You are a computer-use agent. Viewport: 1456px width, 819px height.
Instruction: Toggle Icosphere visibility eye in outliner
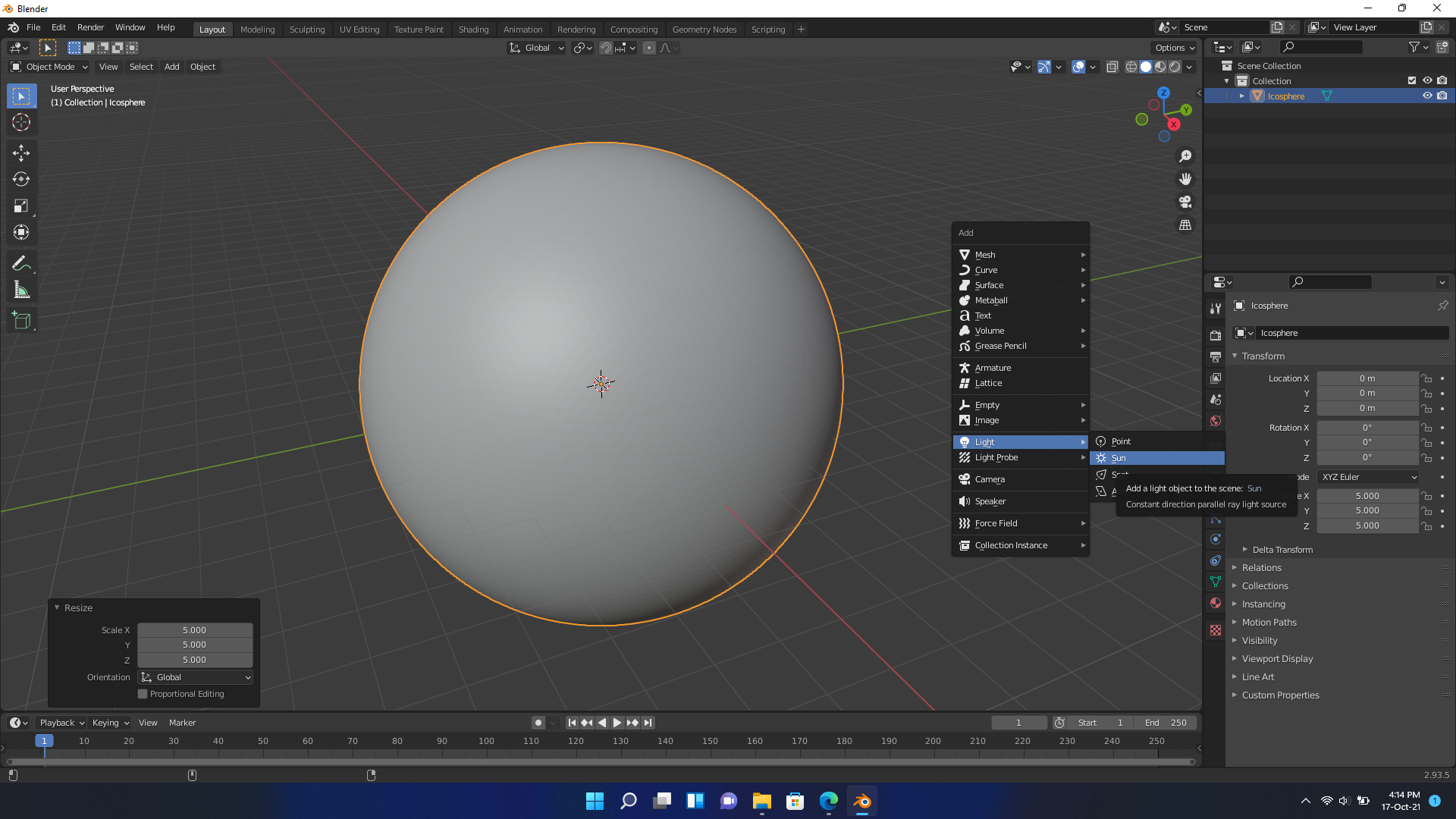tap(1427, 96)
